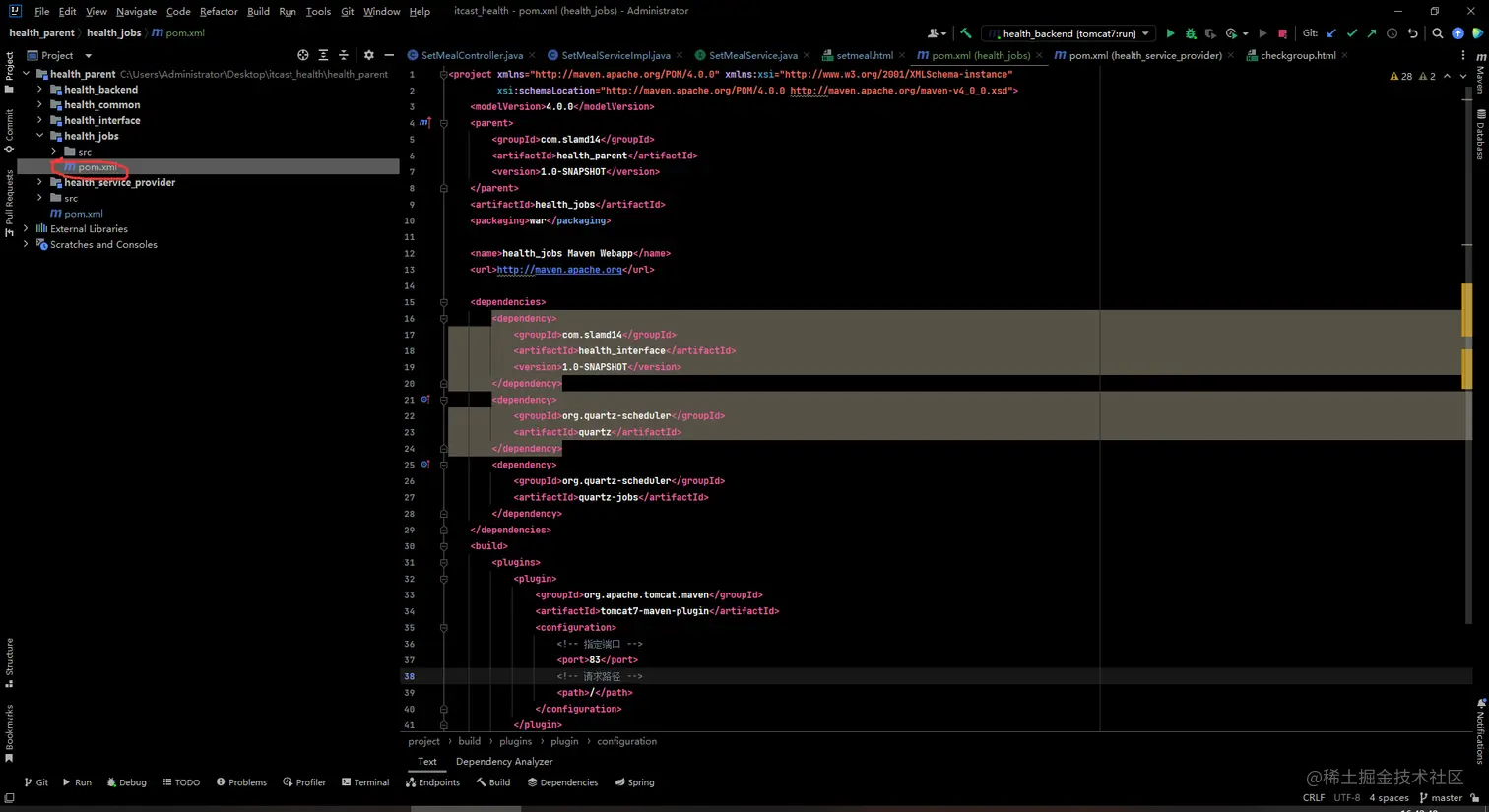Start debugging with the green bug icon
Viewport: 1489px width, 812px height.
tap(1191, 33)
